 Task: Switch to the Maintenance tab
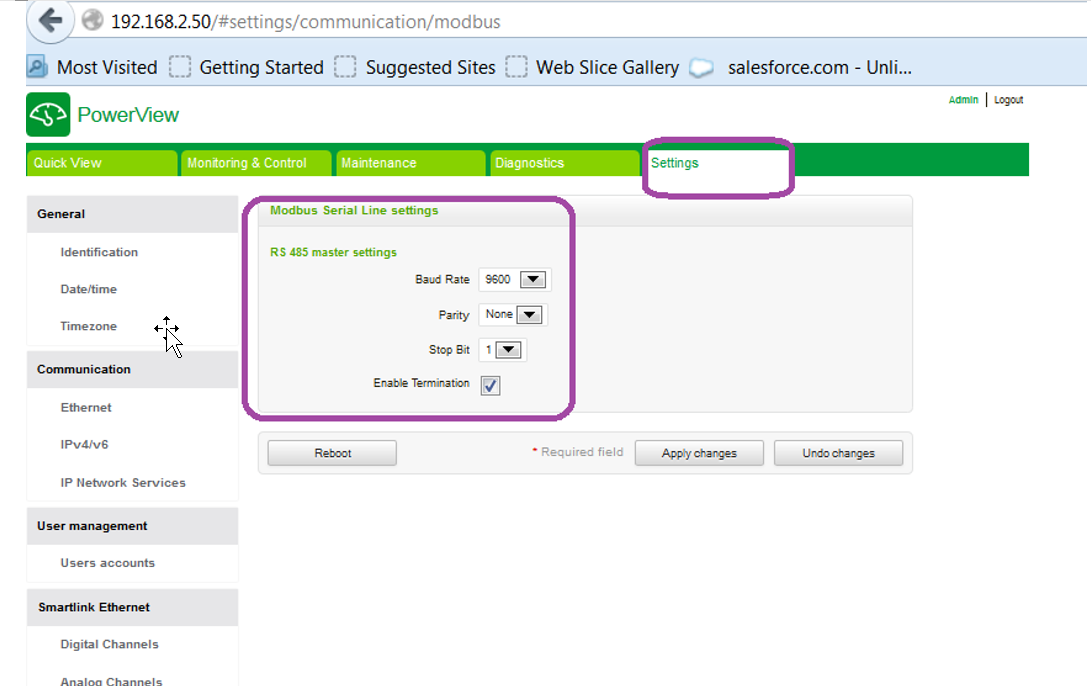pos(410,163)
